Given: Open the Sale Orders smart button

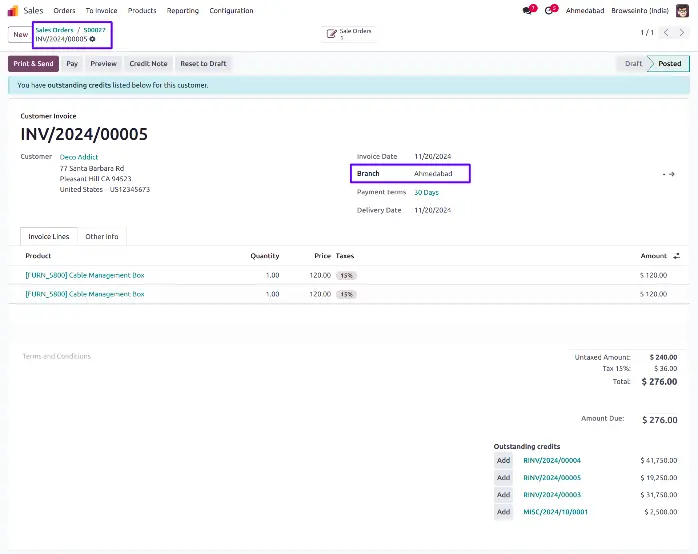Looking at the screenshot, I should (350, 34).
